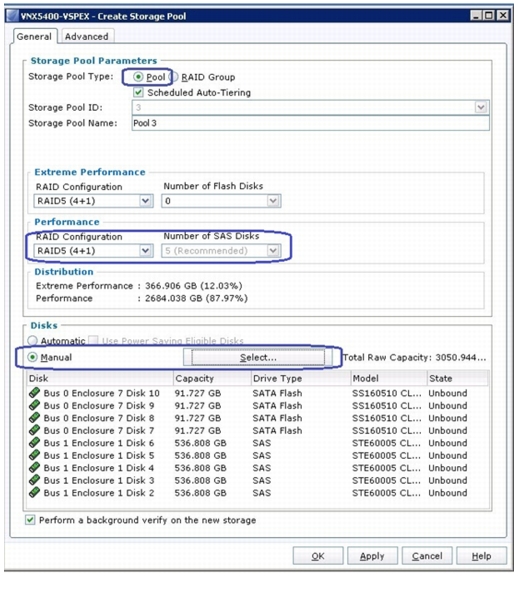Click disk icon for Bus 0 Enclosure 7 Disk 8

click(x=34, y=418)
